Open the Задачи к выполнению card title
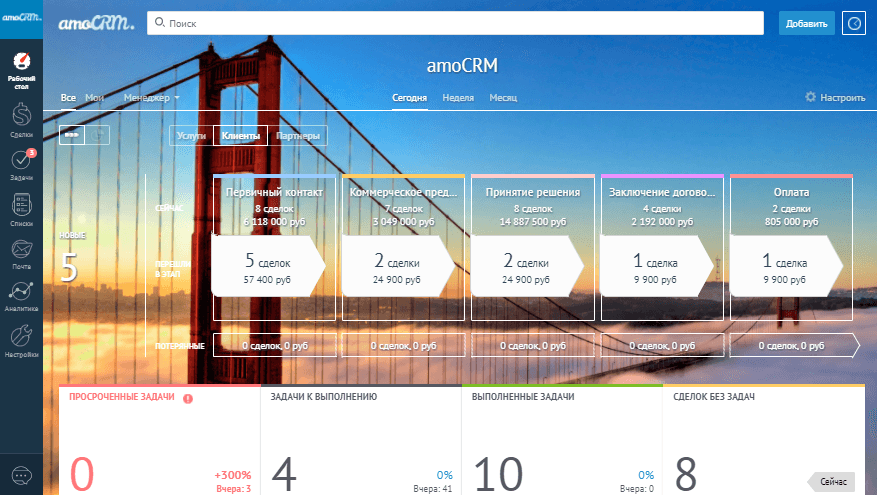This screenshot has height=495, width=877. (x=324, y=397)
